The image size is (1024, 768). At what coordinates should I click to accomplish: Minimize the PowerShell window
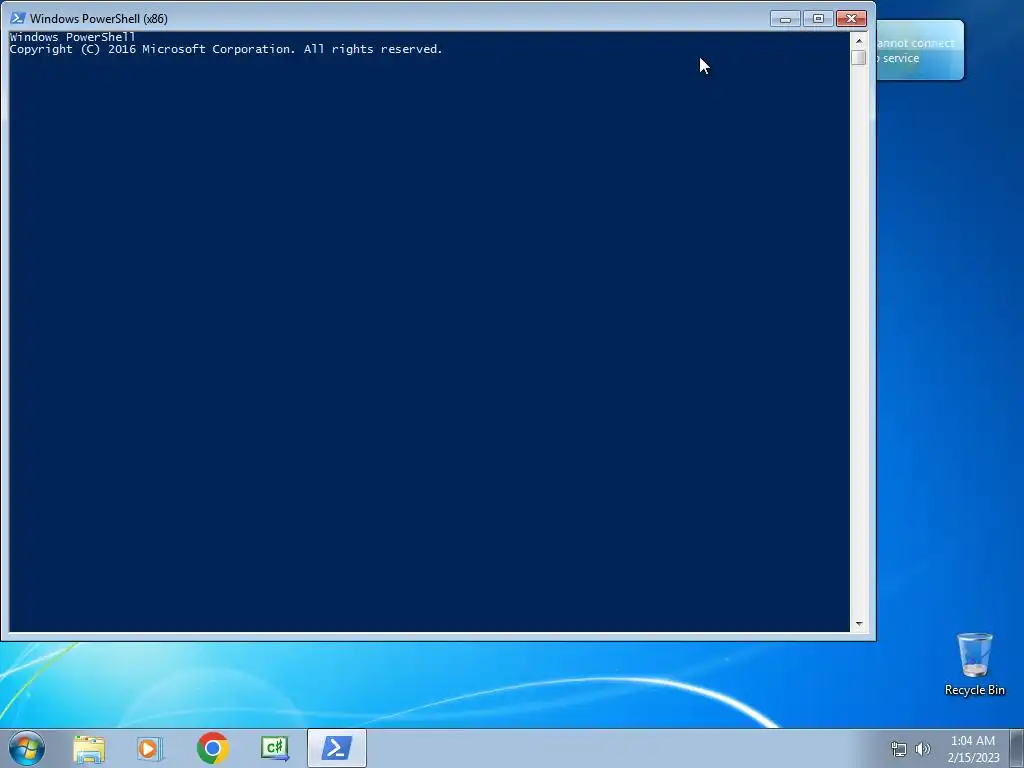785,19
